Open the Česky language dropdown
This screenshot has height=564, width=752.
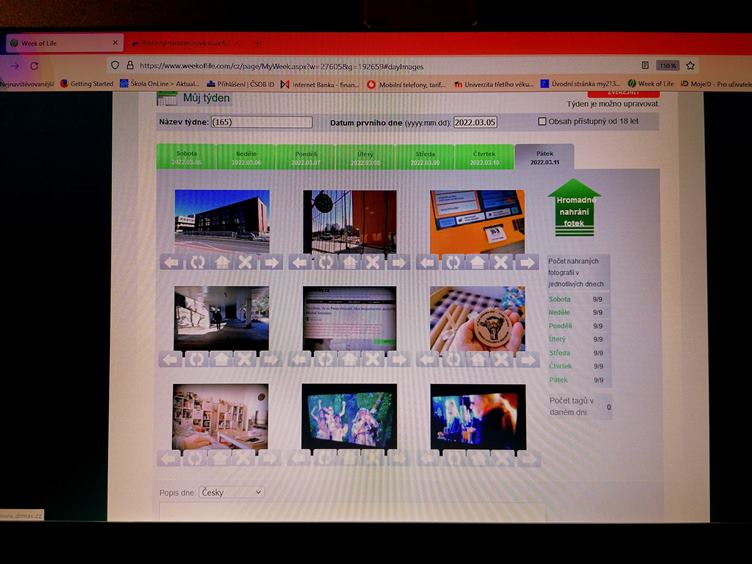pos(232,492)
